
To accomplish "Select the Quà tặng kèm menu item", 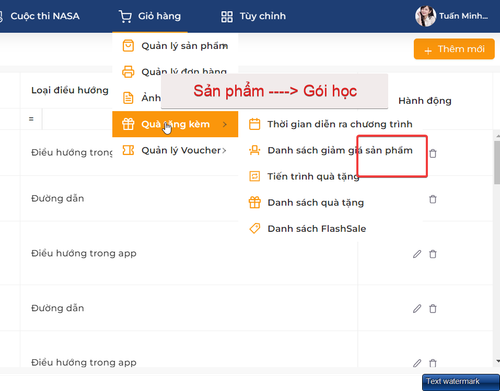I will 175,124.
